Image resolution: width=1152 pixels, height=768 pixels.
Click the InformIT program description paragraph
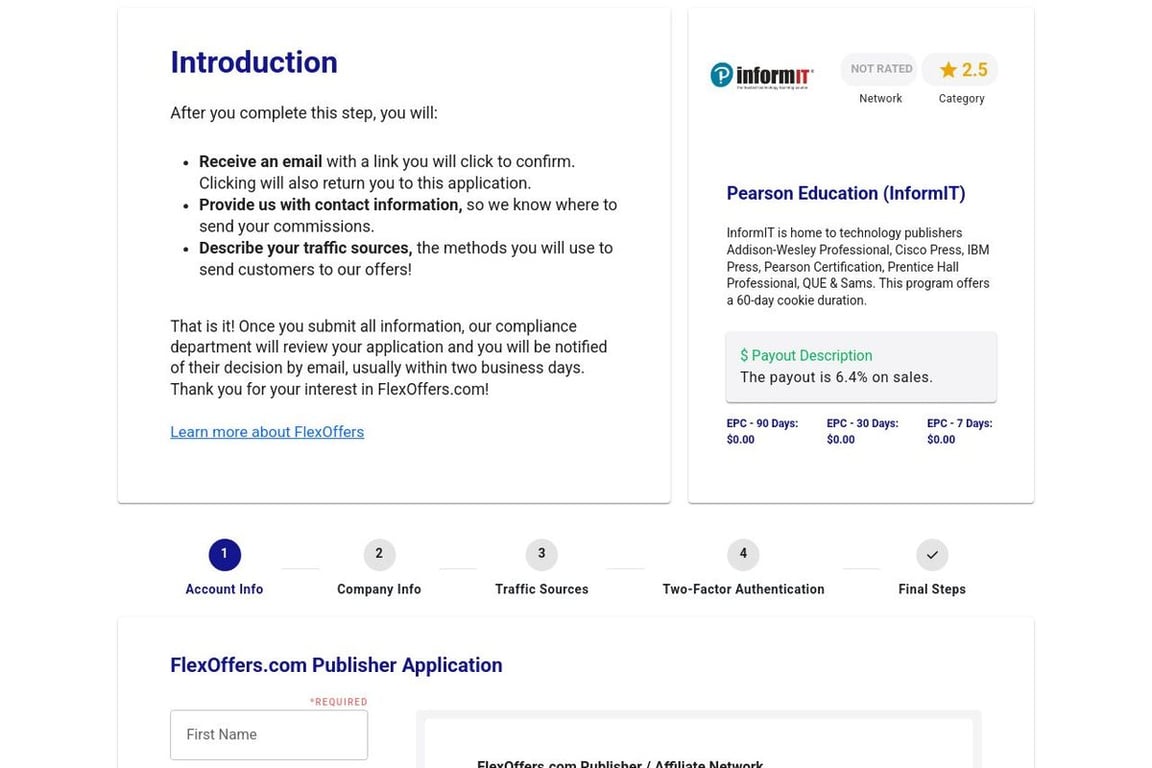858,266
